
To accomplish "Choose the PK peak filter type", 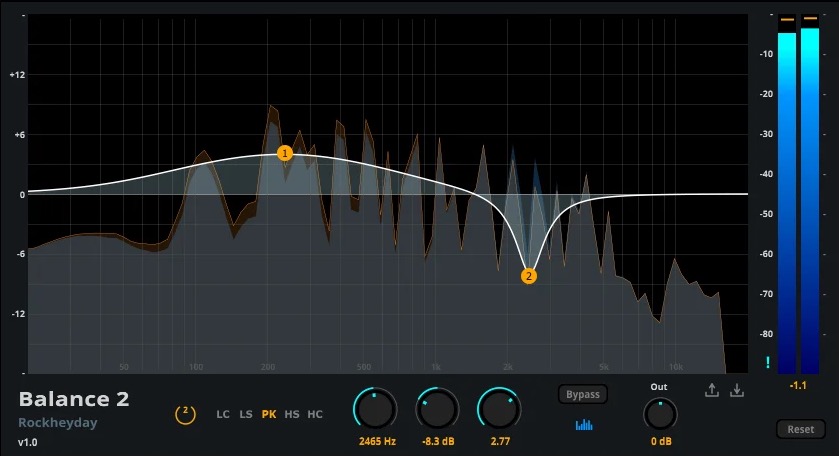I will tap(269, 414).
